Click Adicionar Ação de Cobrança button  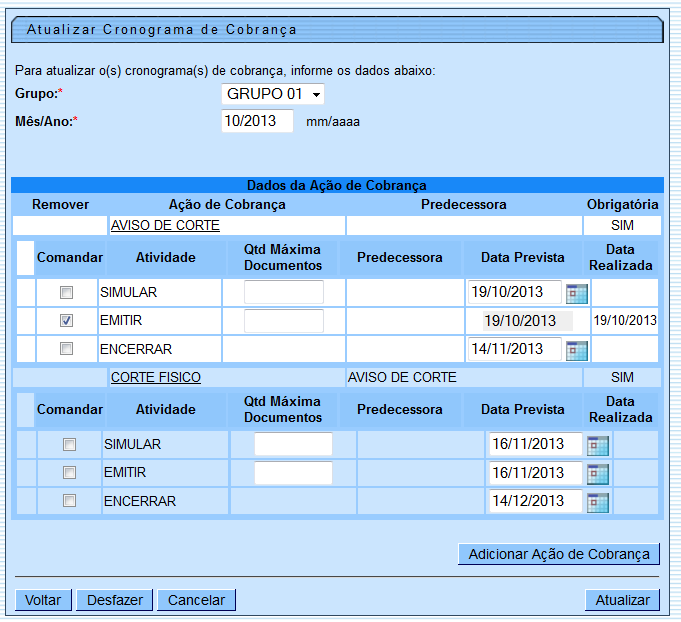coord(558,554)
